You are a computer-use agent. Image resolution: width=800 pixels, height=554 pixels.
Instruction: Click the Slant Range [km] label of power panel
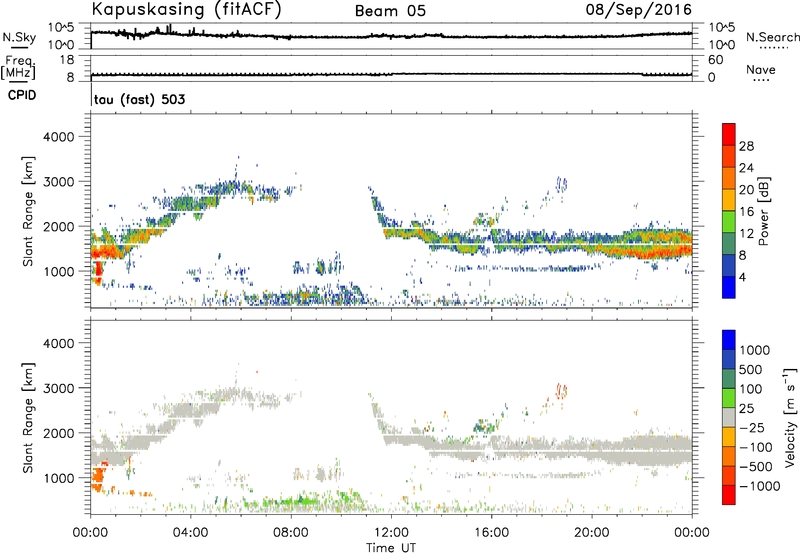click(28, 211)
